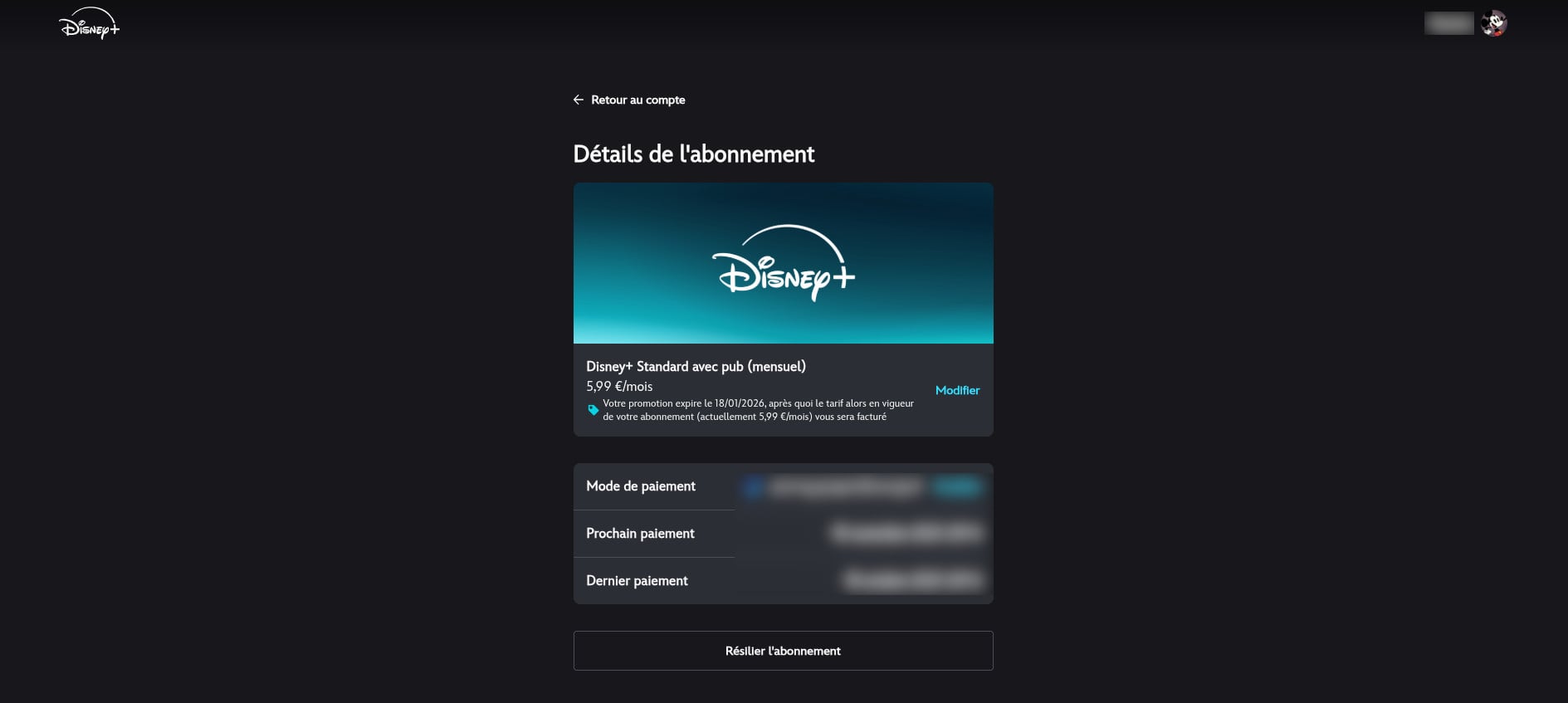Click the back arrow beside Retour au compte

click(x=579, y=100)
